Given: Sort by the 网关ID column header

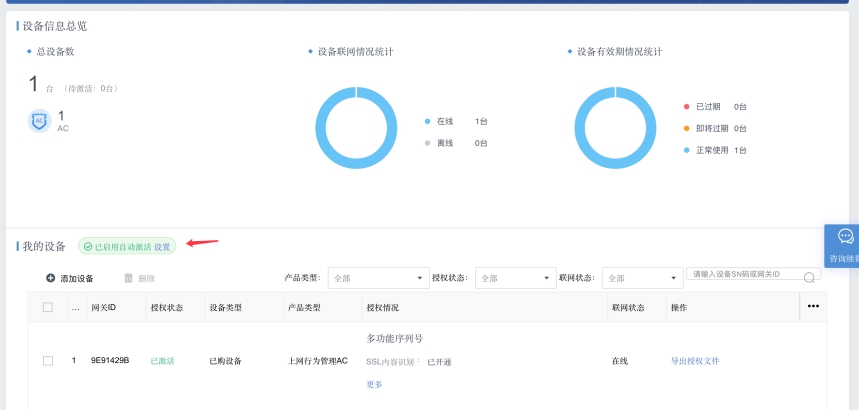Looking at the screenshot, I should [104, 307].
